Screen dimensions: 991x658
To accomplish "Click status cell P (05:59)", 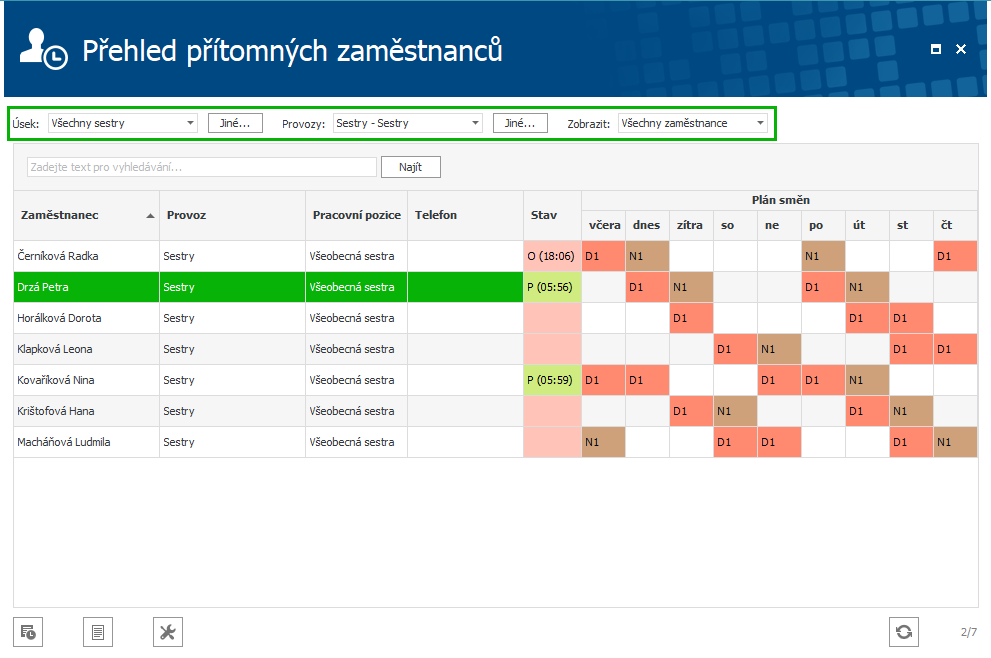I will coord(552,380).
